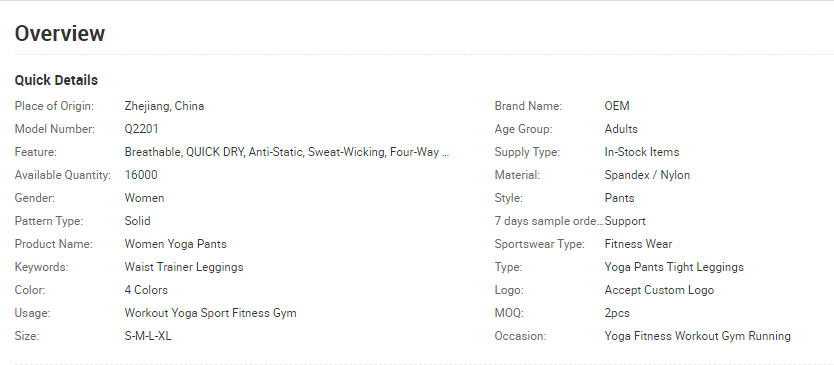834x365 pixels.
Task: Click the Overview section heading
Action: (x=60, y=34)
